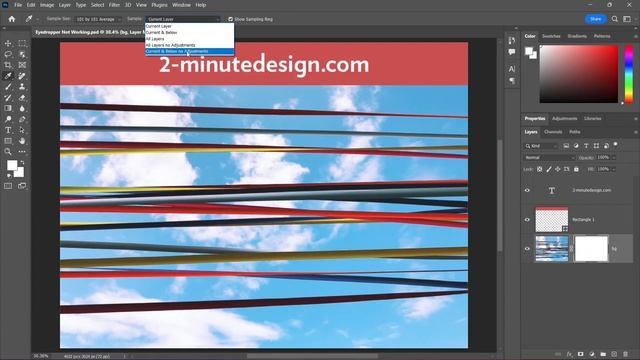Open the Image menu
Viewport: 640px width, 360px height.
[47, 5]
